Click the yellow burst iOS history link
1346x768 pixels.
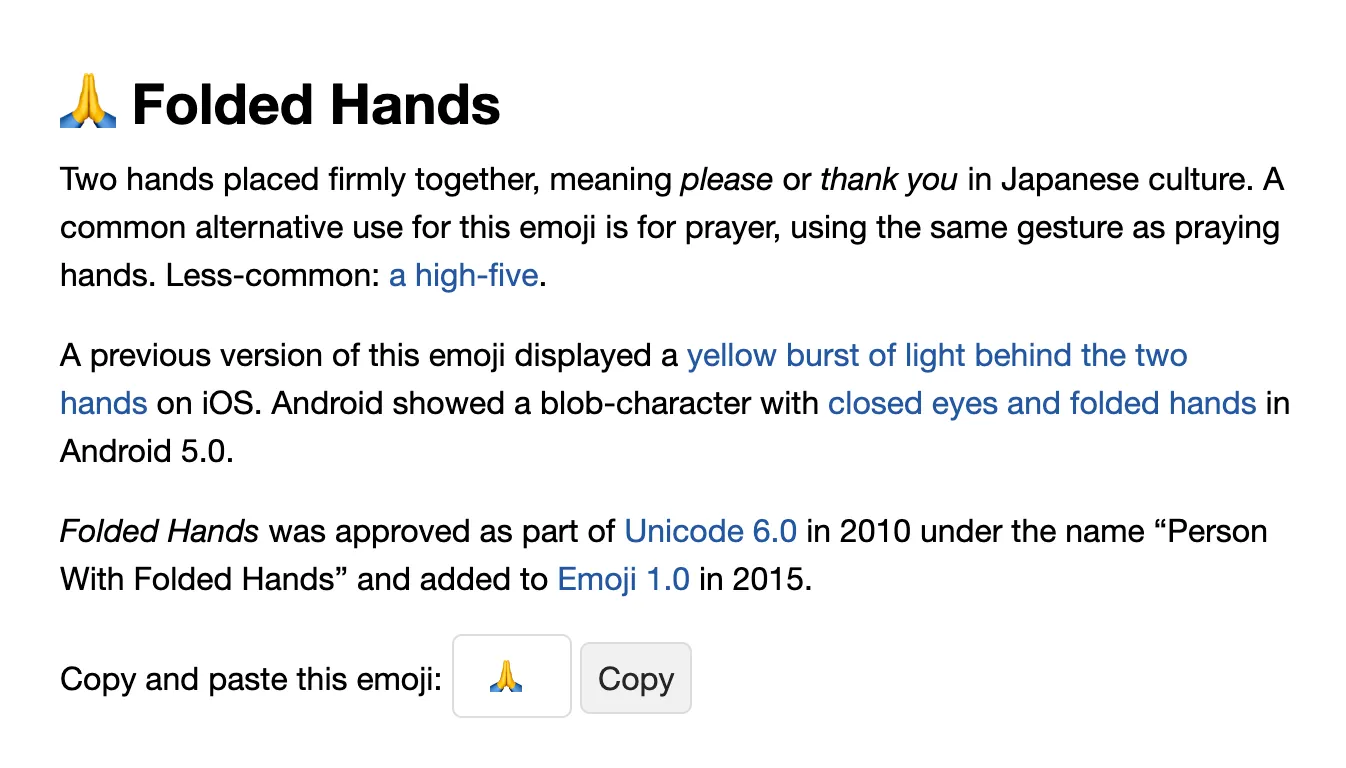click(x=936, y=355)
